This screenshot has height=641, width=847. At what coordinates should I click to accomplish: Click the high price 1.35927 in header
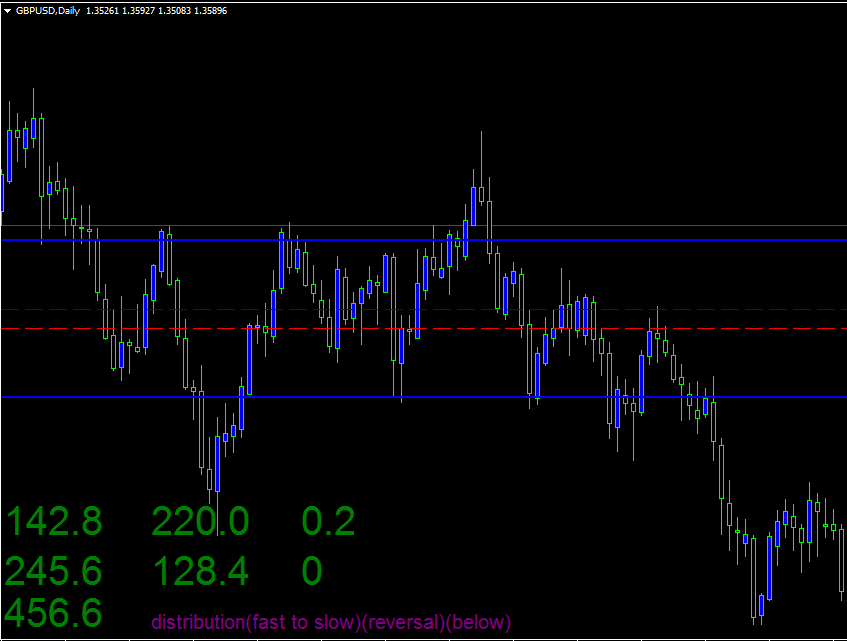pyautogui.click(x=138, y=11)
